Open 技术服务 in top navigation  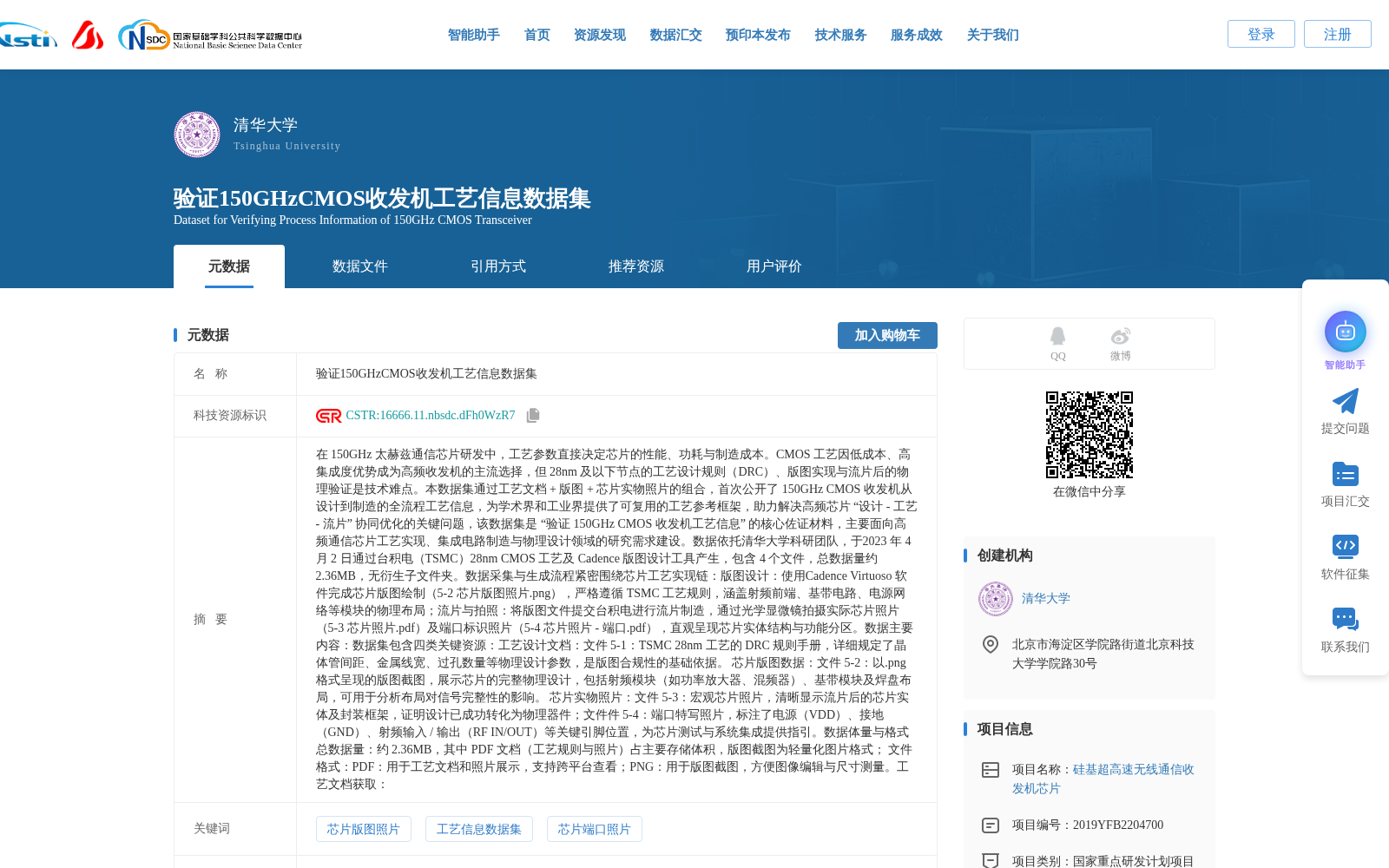pos(841,35)
